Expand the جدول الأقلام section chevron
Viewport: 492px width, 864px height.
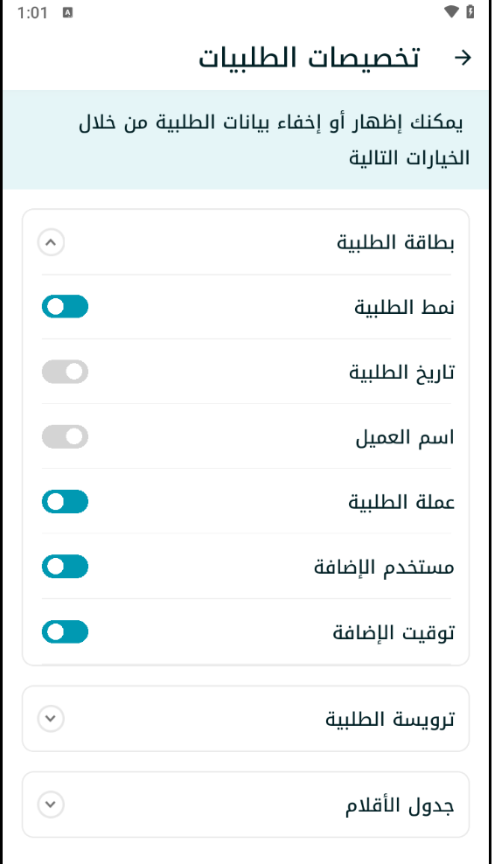tap(51, 804)
